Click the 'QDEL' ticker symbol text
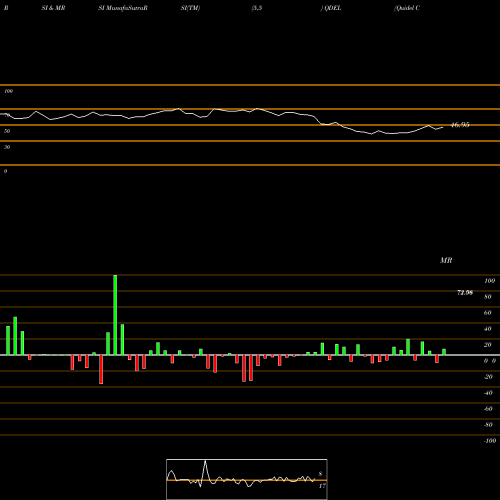The width and height of the screenshot is (500, 500). coord(333,8)
